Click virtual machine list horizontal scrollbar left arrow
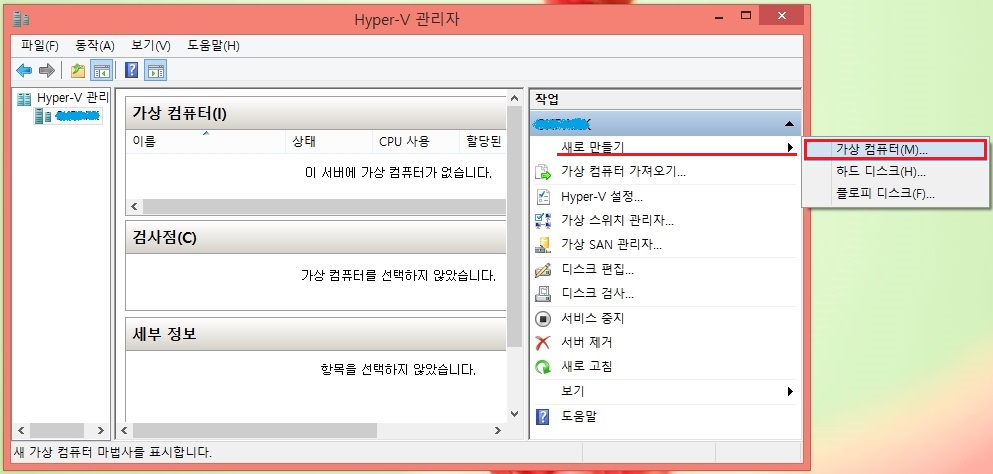Viewport: 993px width, 474px height. point(134,207)
